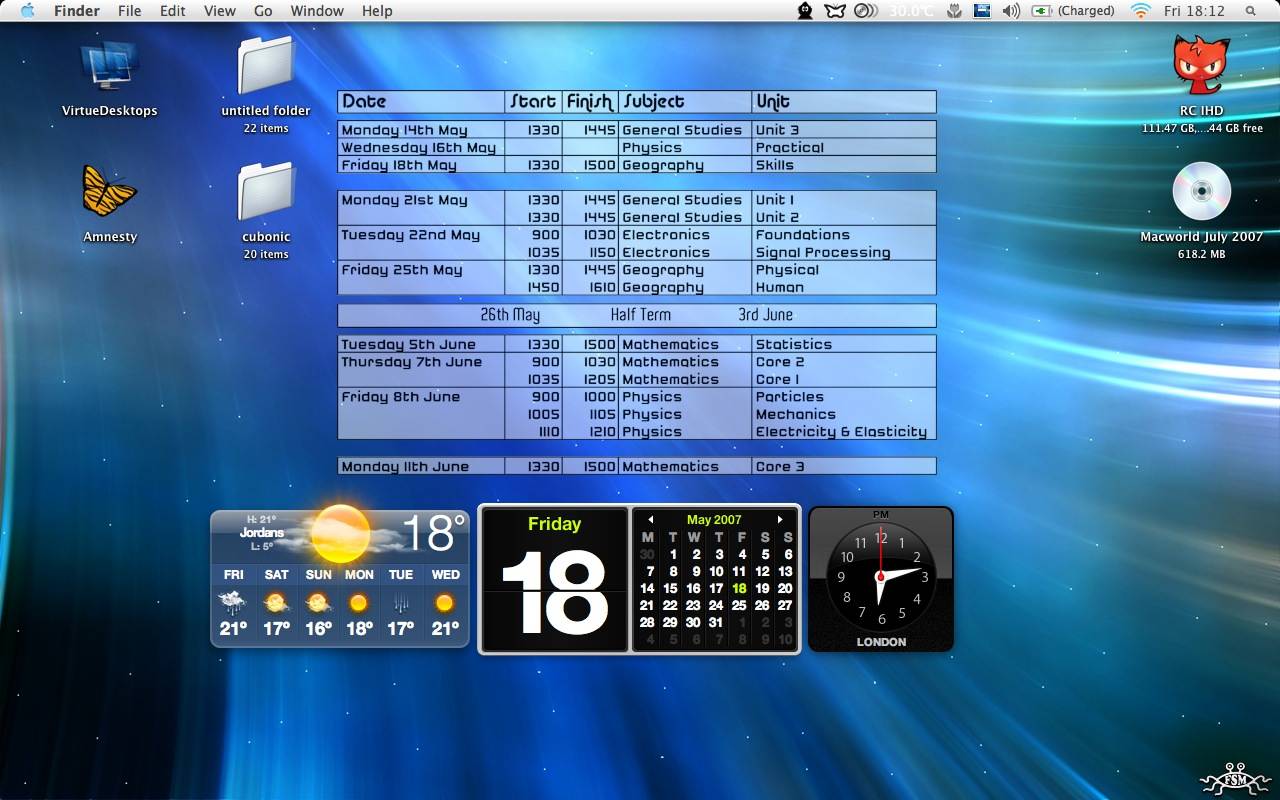Click the sun icon in weather widget
Screen dimensions: 1280x800
pos(340,533)
